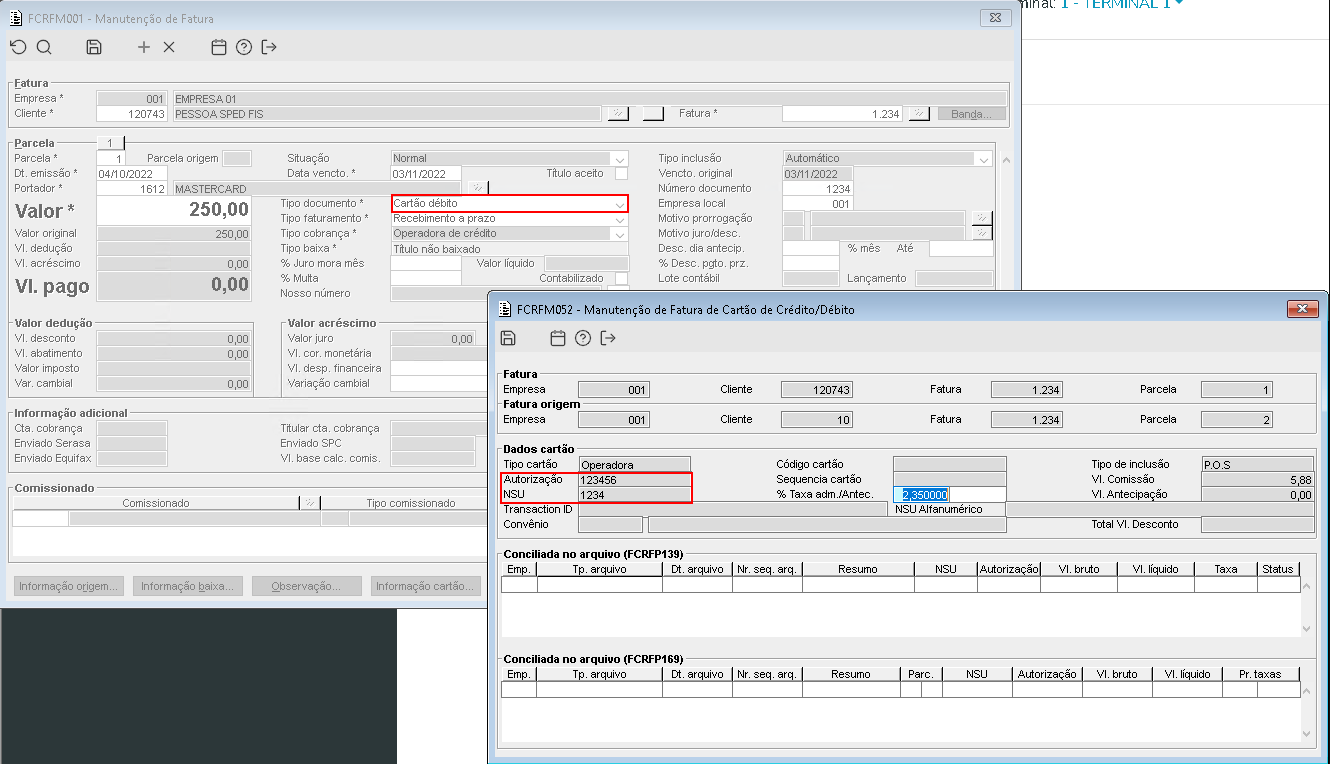This screenshot has width=1330, height=764.
Task: Click the Informação baixa... button
Action: point(189,587)
